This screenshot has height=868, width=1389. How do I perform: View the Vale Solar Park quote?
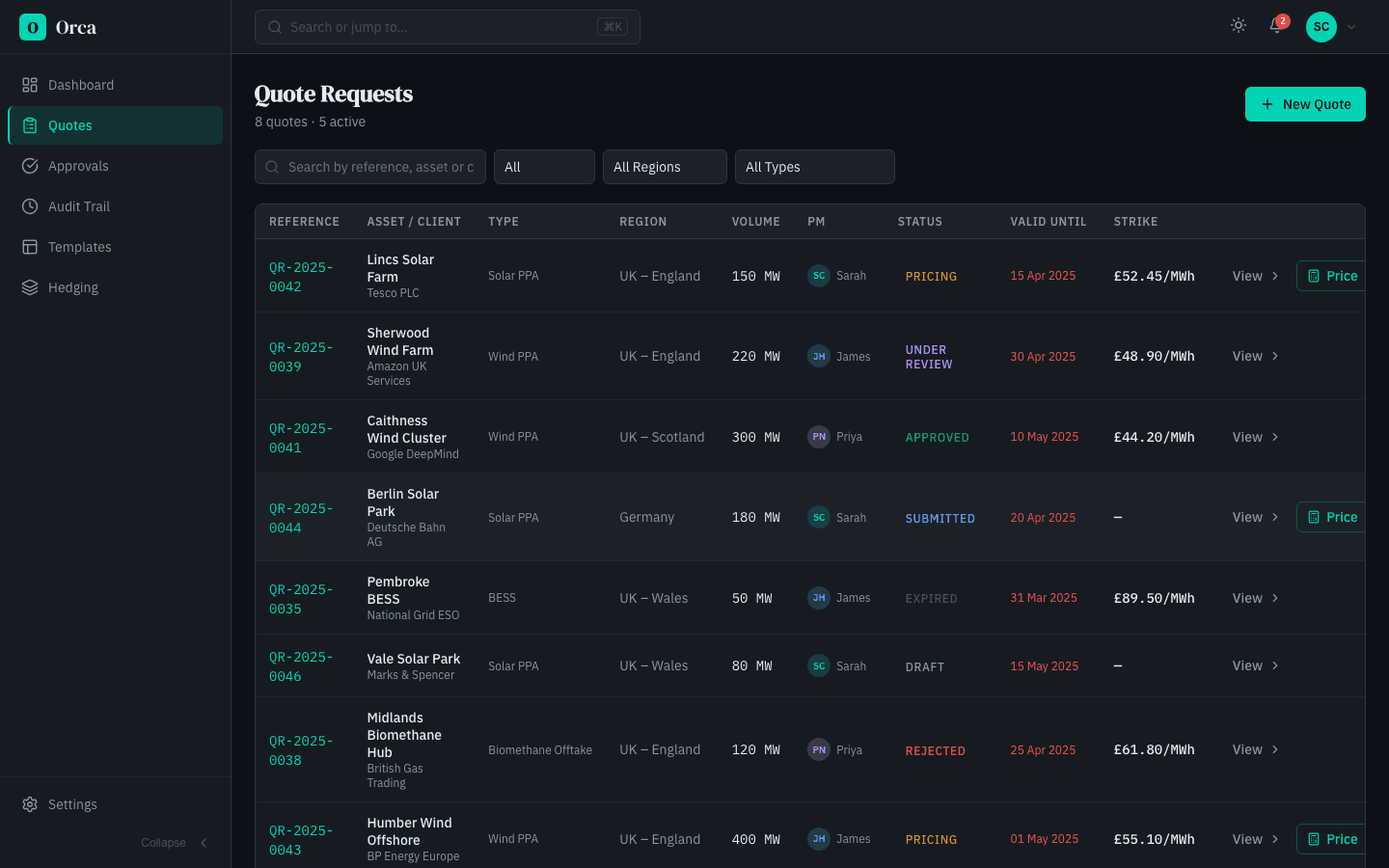1255,665
